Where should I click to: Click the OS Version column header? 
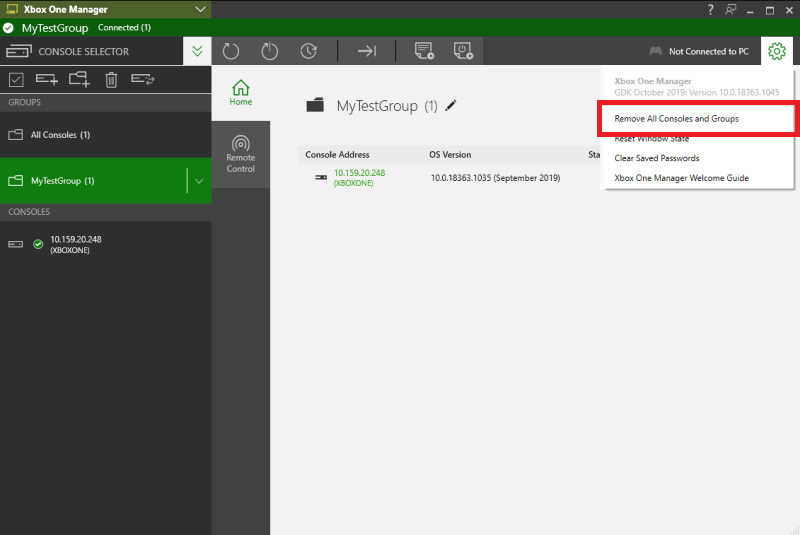[450, 155]
